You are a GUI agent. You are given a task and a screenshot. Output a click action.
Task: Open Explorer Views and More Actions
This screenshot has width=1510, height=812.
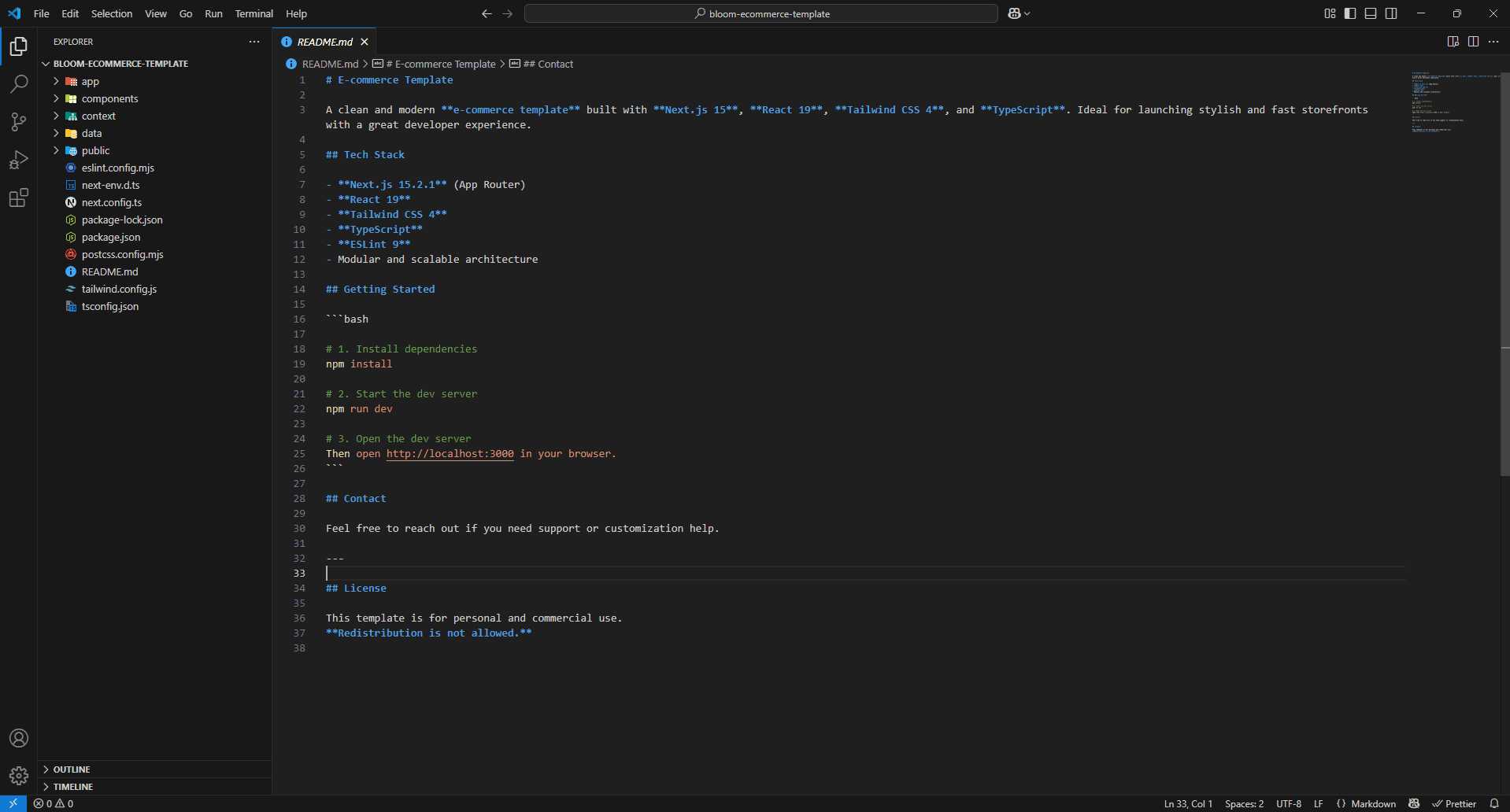click(254, 42)
